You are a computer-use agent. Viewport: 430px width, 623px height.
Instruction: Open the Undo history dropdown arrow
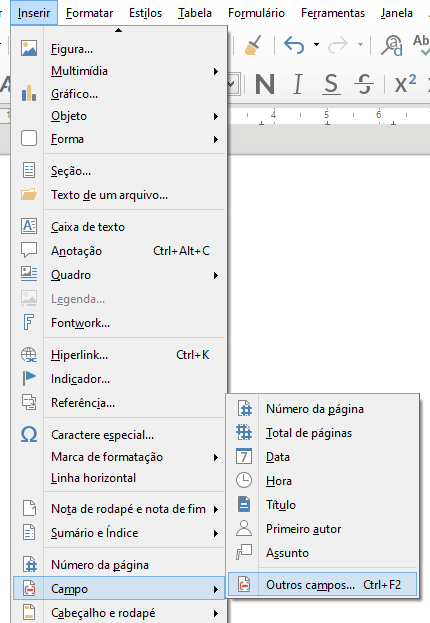click(316, 44)
